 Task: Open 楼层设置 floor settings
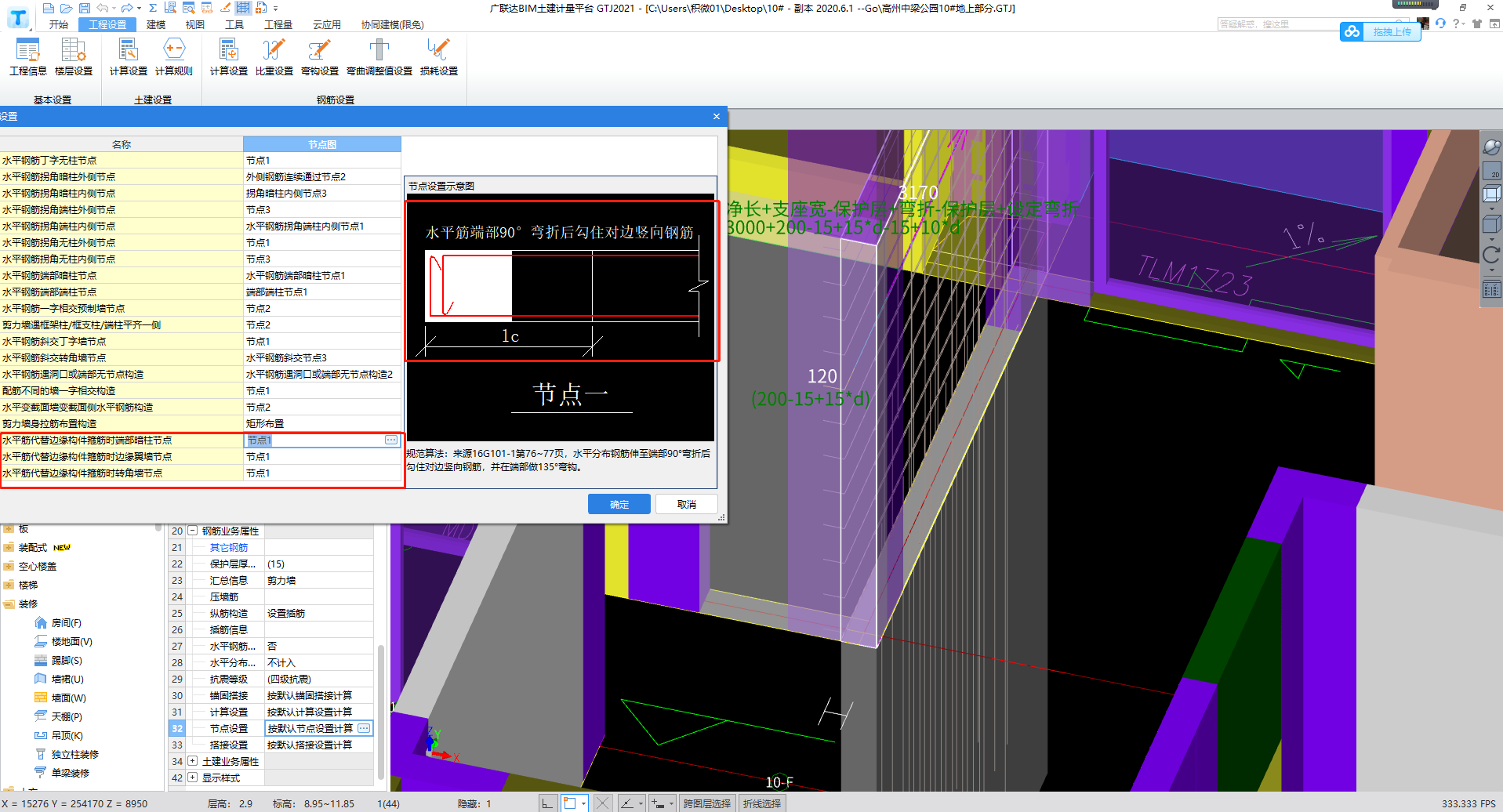[x=74, y=56]
